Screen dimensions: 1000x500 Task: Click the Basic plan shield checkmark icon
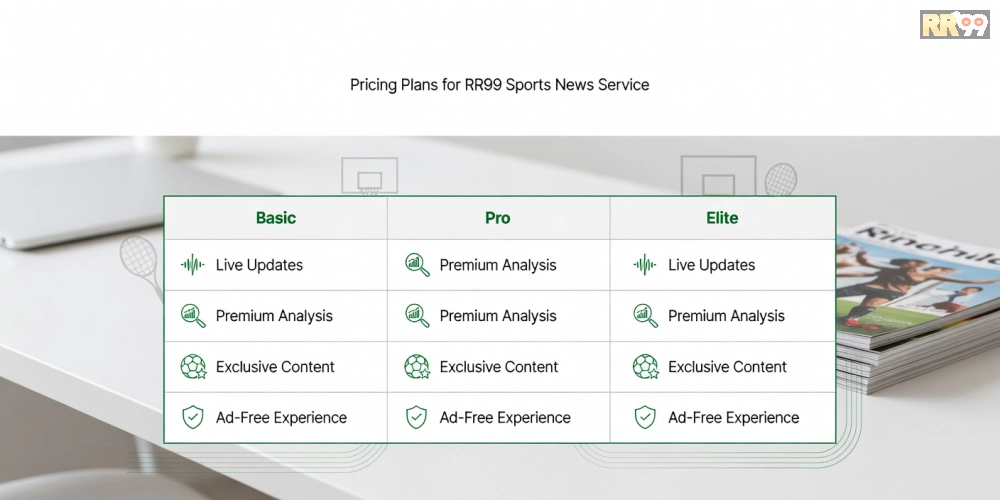pos(193,418)
